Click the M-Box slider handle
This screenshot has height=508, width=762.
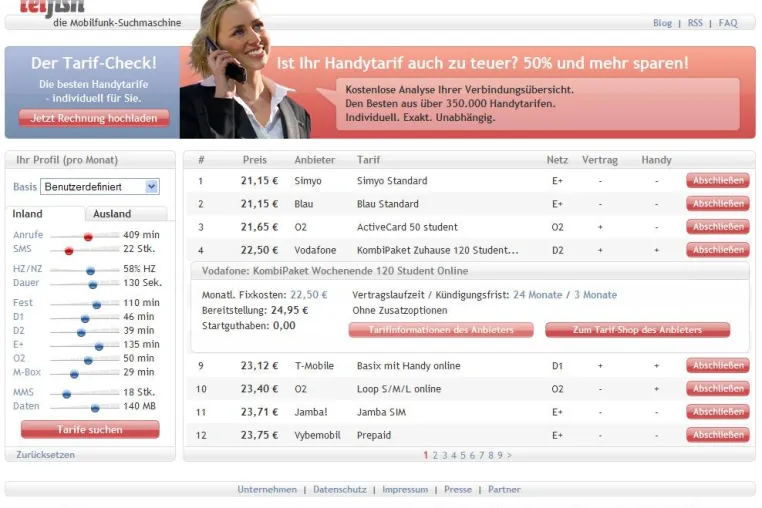74,374
